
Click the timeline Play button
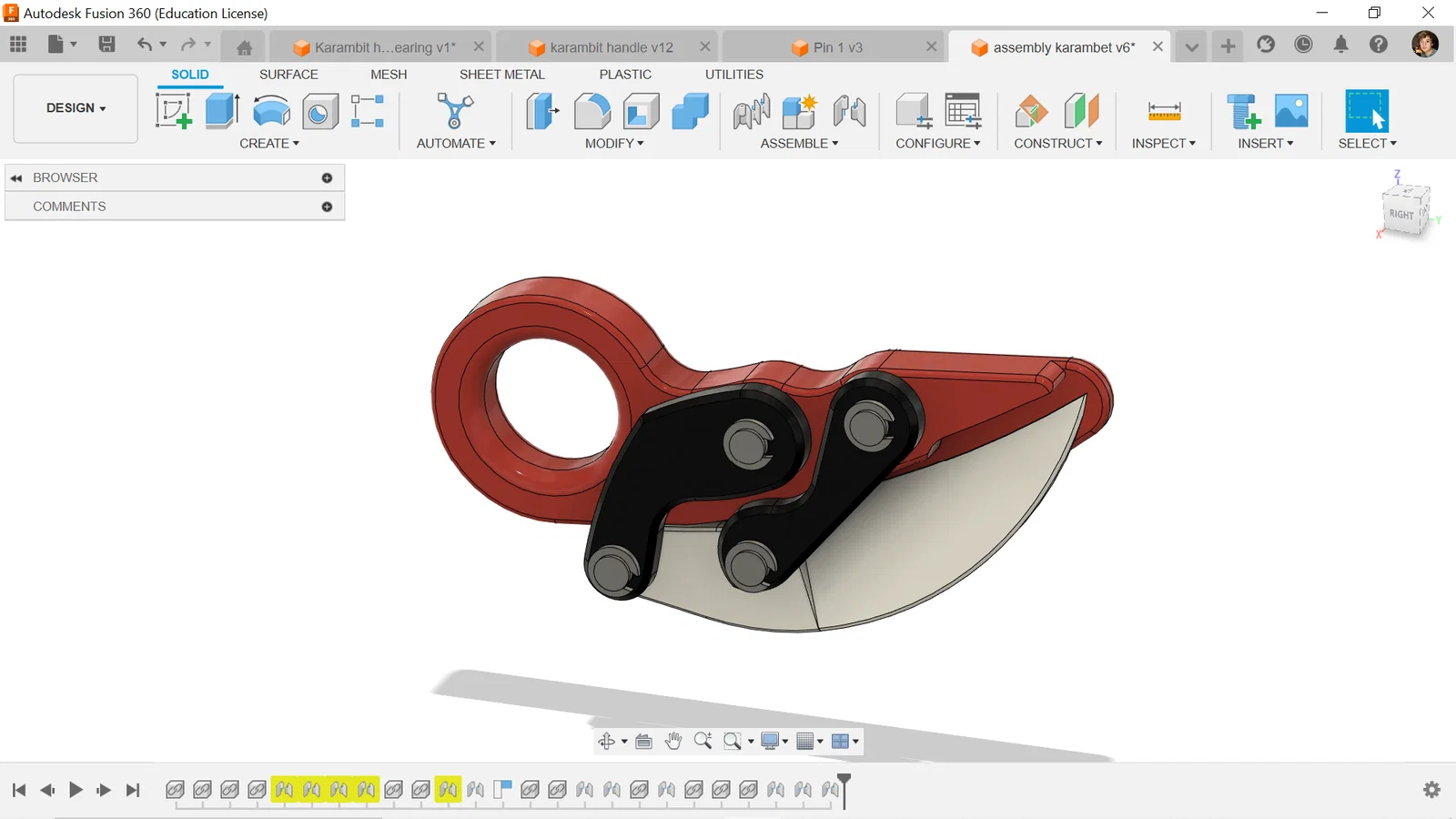76,790
